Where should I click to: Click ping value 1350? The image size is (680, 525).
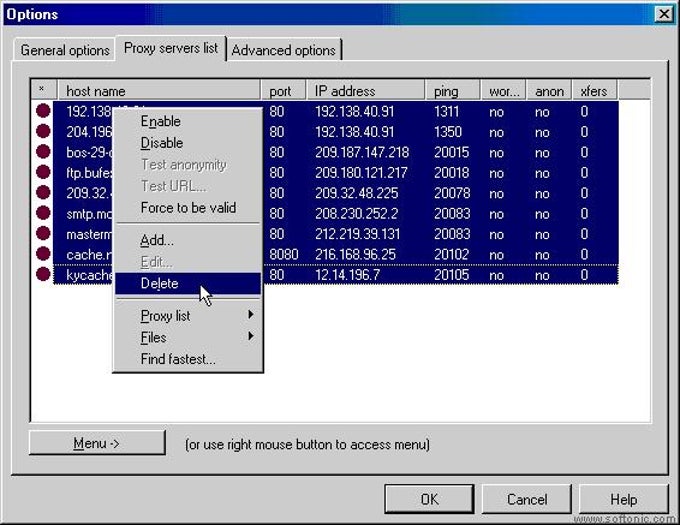pos(448,132)
